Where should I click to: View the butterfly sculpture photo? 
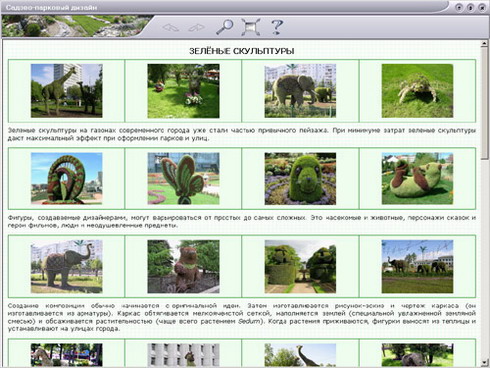pyautogui.click(x=183, y=179)
